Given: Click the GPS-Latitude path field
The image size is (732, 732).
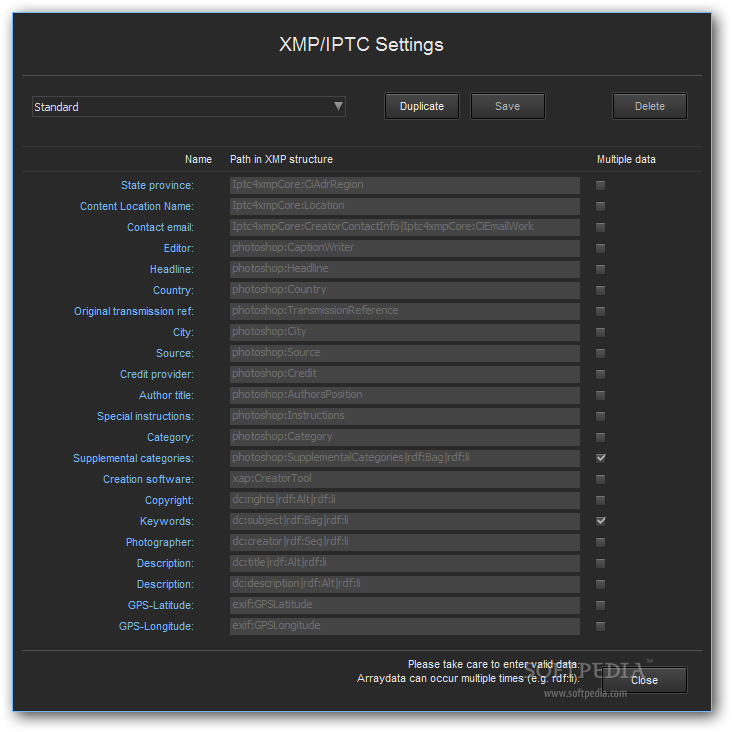Looking at the screenshot, I should [405, 605].
